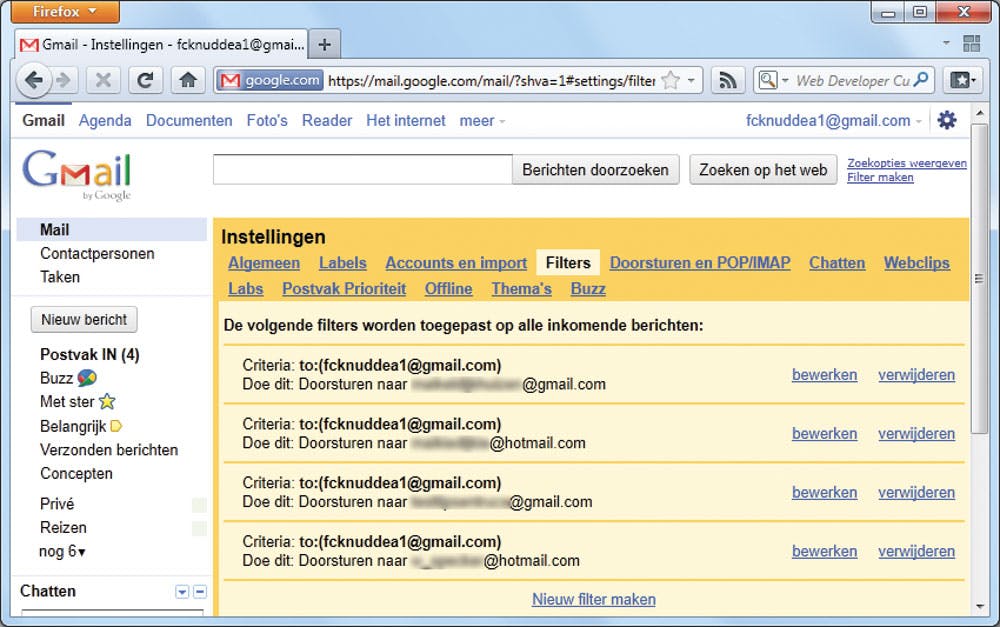Open Verzonden berichten folder

(x=108, y=450)
